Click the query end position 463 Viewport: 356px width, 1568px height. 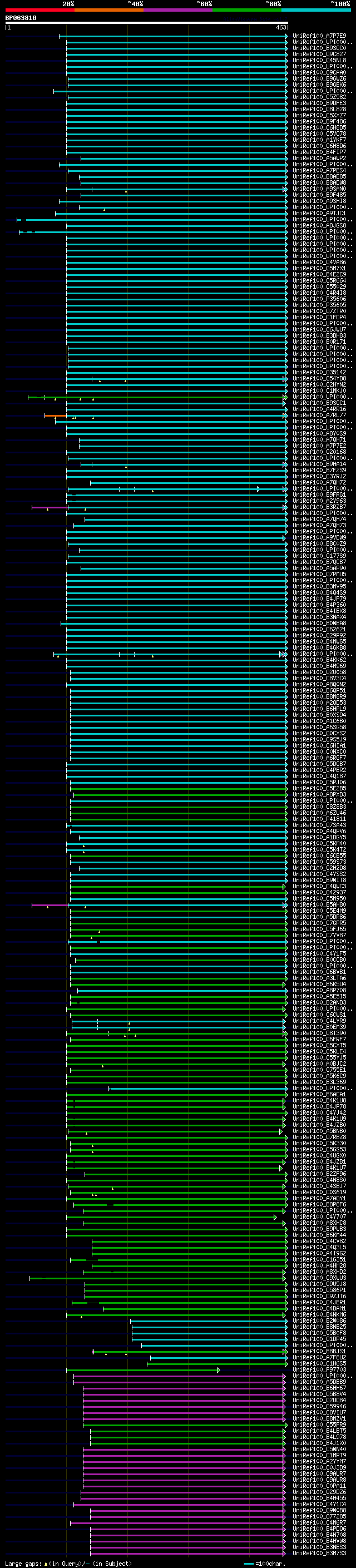click(281, 27)
